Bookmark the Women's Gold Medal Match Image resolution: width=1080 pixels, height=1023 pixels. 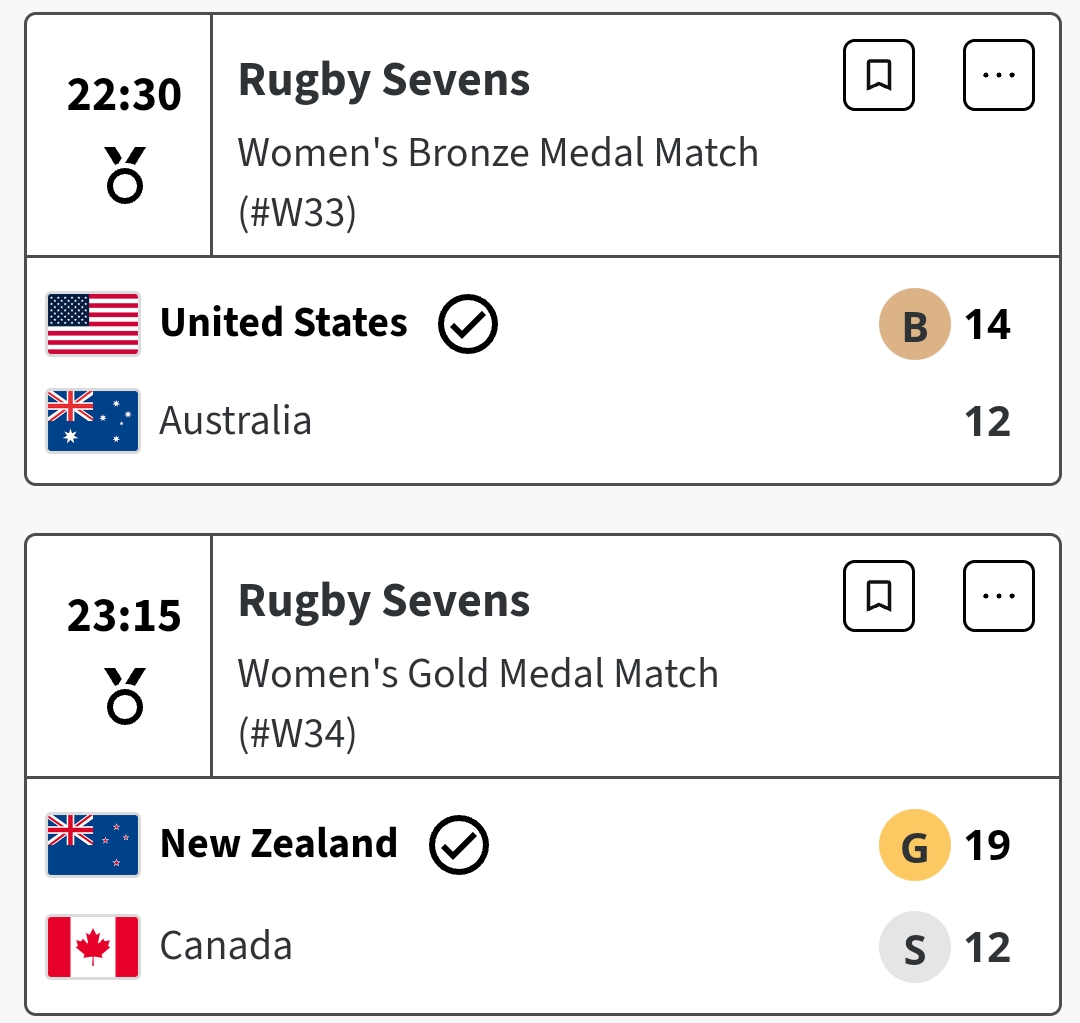pos(879,596)
